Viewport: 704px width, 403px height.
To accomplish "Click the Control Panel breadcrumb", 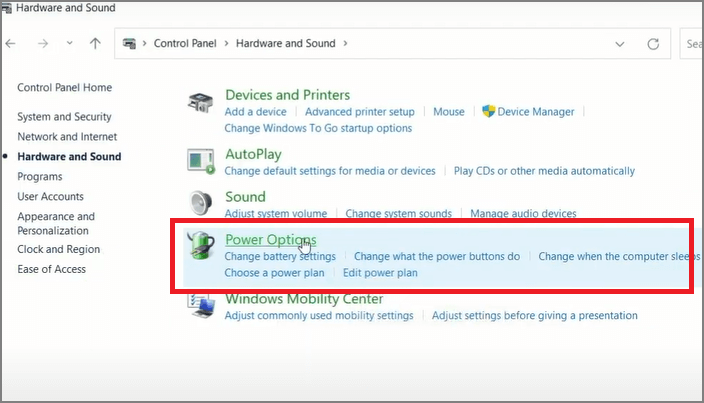I will (x=185, y=44).
